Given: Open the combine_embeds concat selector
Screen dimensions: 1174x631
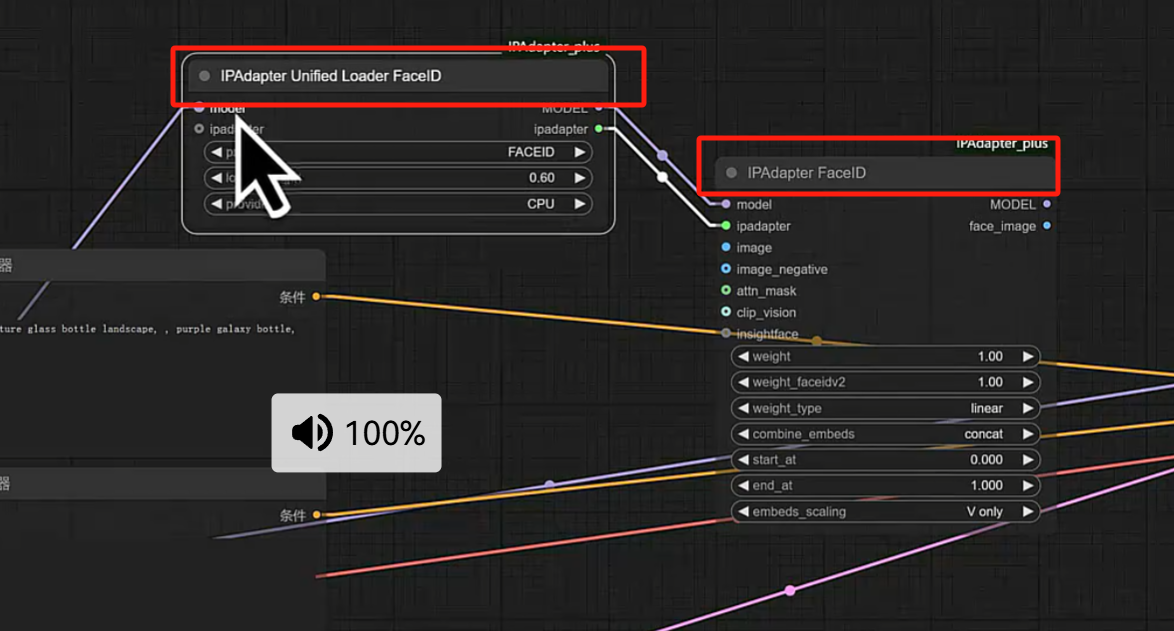Looking at the screenshot, I should 886,435.
